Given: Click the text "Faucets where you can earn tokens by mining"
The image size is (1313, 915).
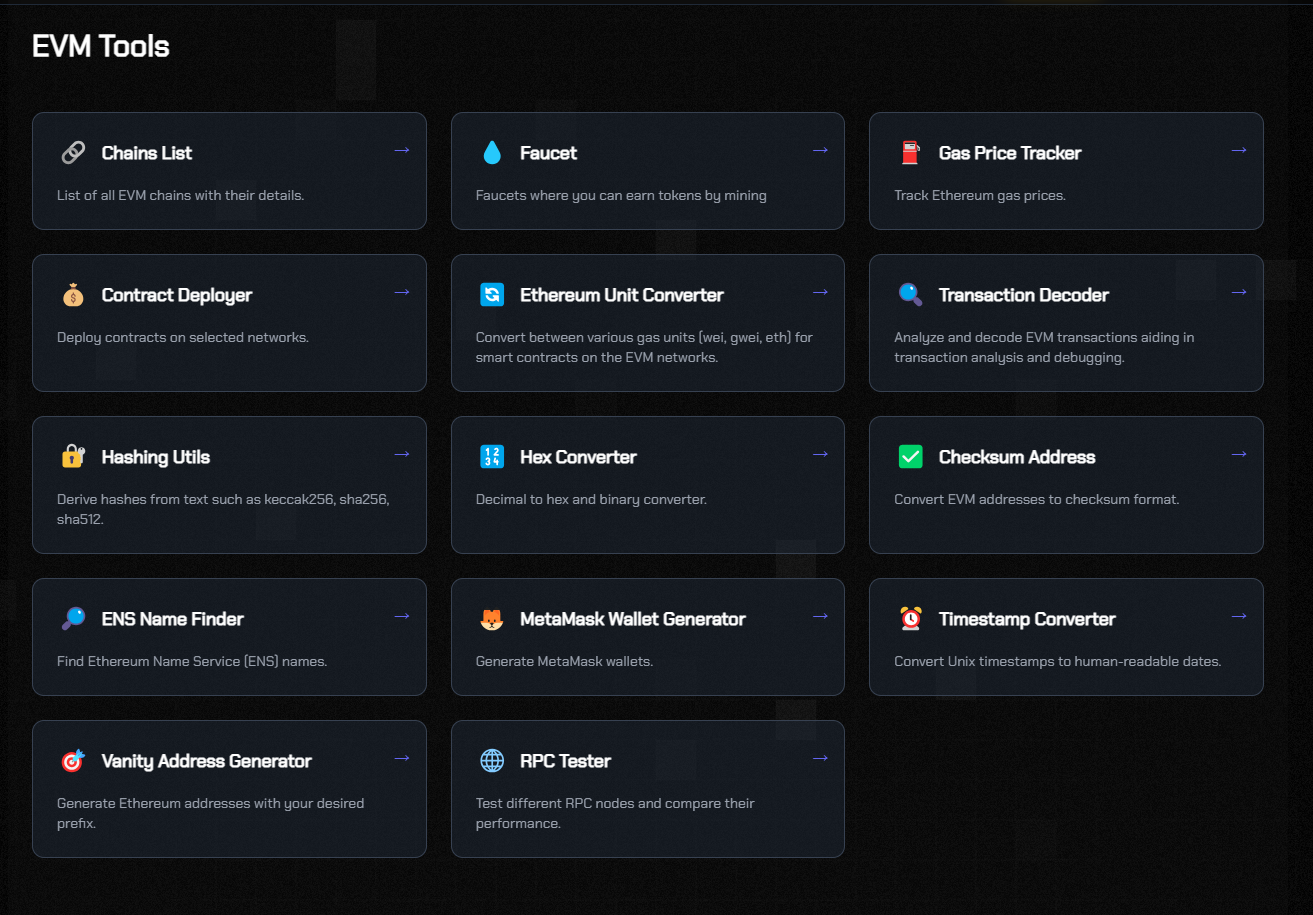Looking at the screenshot, I should 621,195.
